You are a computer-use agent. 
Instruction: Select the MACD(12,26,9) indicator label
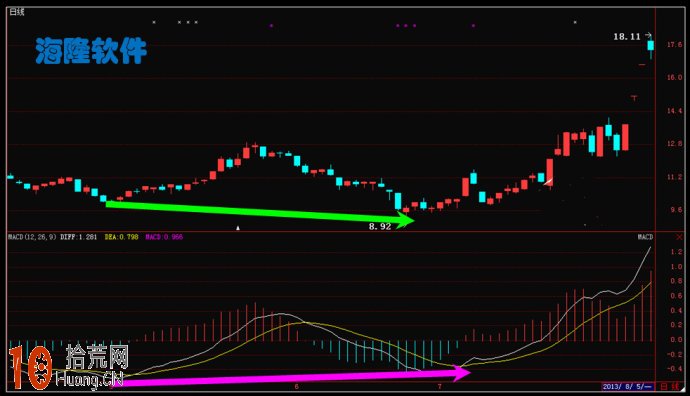[32, 237]
